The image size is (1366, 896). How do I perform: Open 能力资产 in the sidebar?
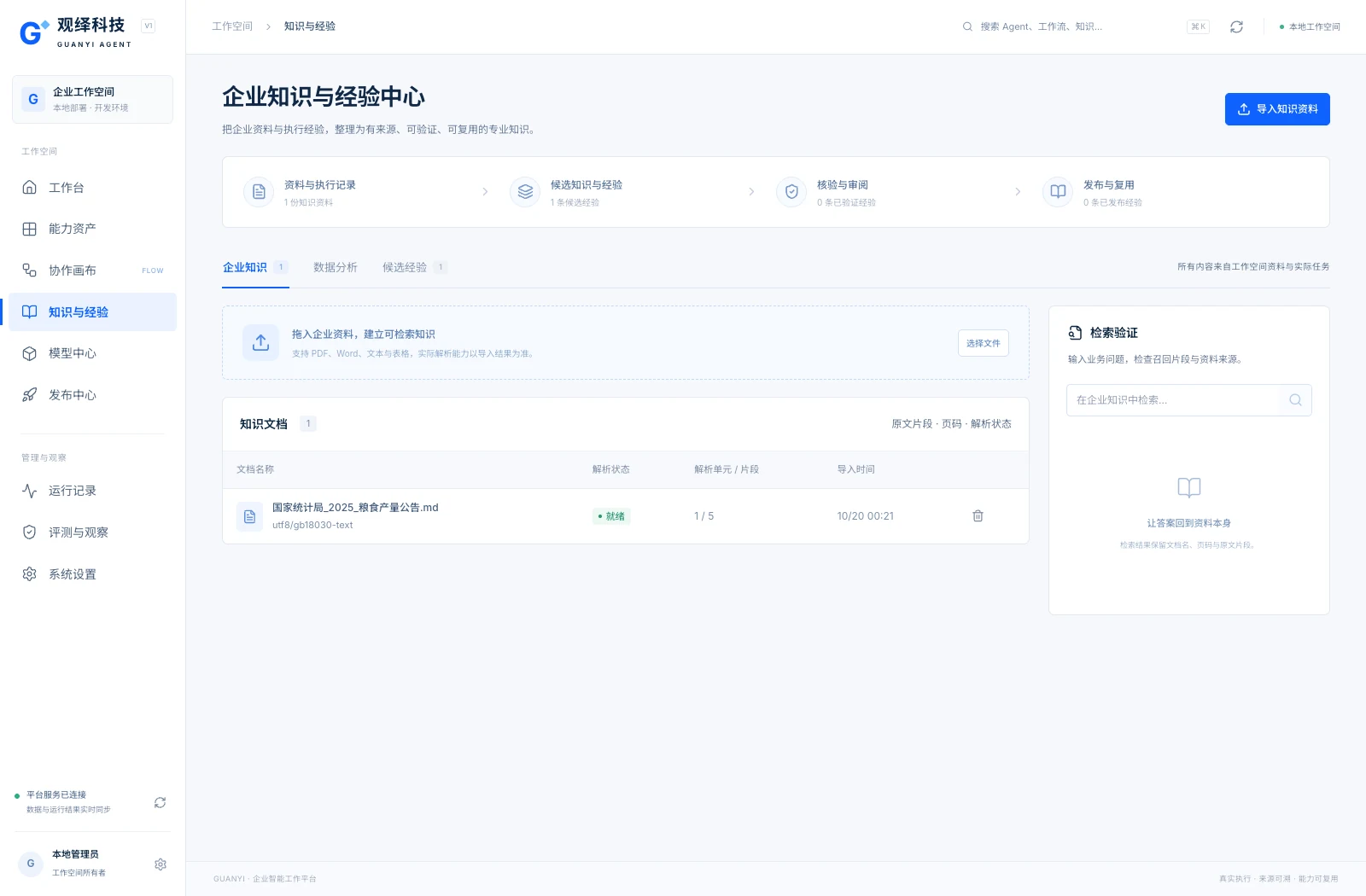[x=92, y=229]
